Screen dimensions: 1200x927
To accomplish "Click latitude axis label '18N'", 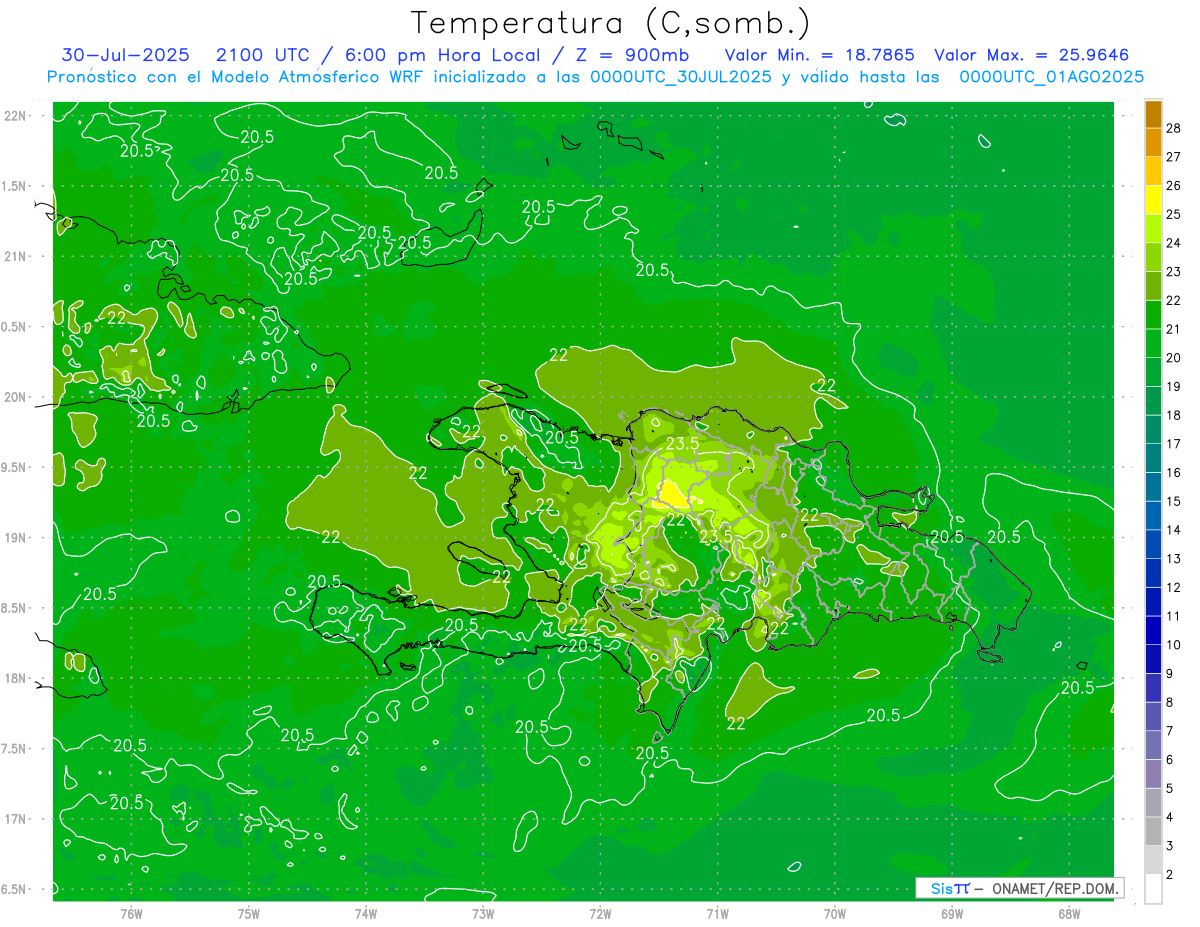I will 15,679.
